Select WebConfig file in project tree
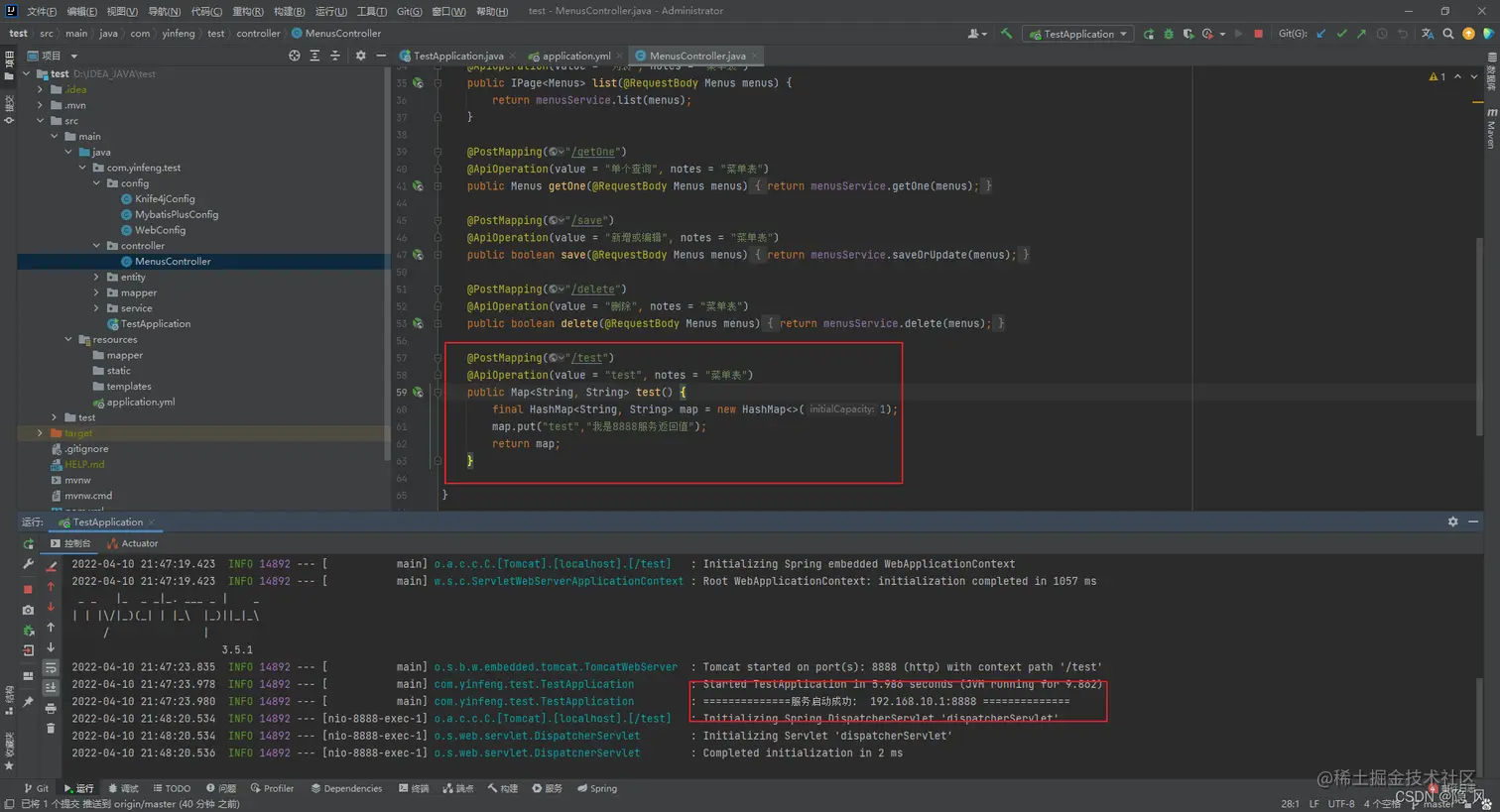 pyautogui.click(x=160, y=230)
